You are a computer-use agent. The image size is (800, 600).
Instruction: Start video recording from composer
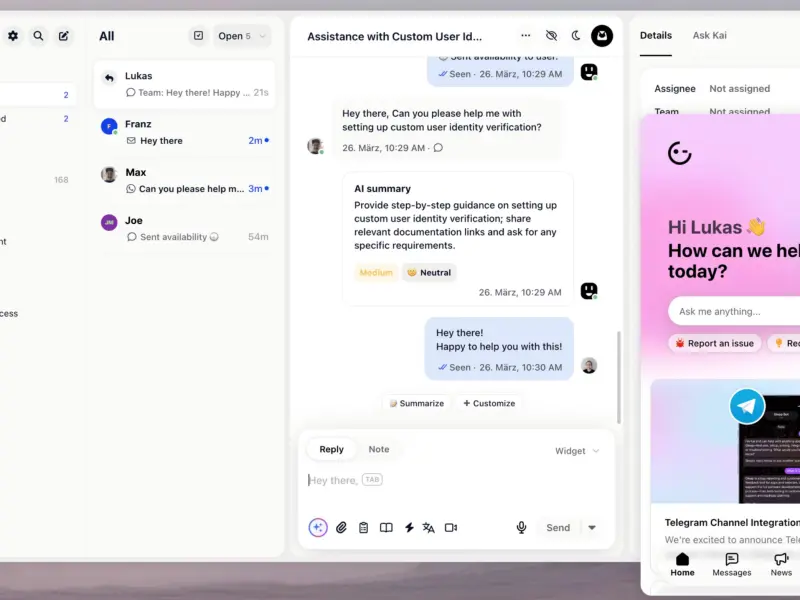point(451,528)
